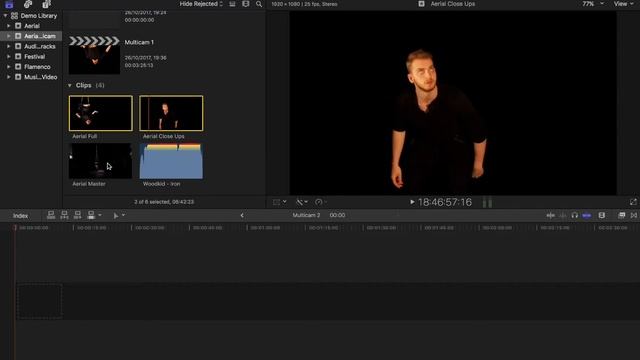Play the clip in the viewer
This screenshot has height=360, width=640.
coord(412,202)
